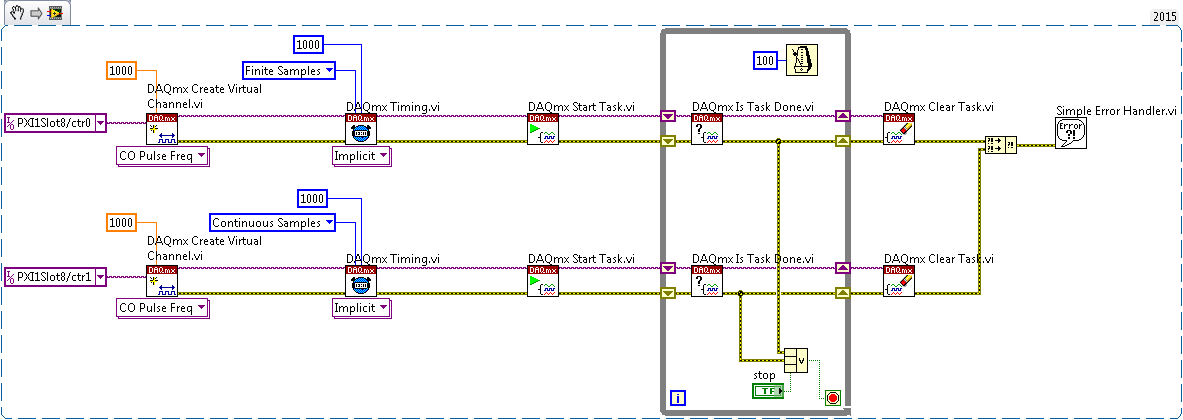The height and width of the screenshot is (420, 1183).
Task: Open the Finite Samples mode dropdown
Action: pyautogui.click(x=329, y=71)
